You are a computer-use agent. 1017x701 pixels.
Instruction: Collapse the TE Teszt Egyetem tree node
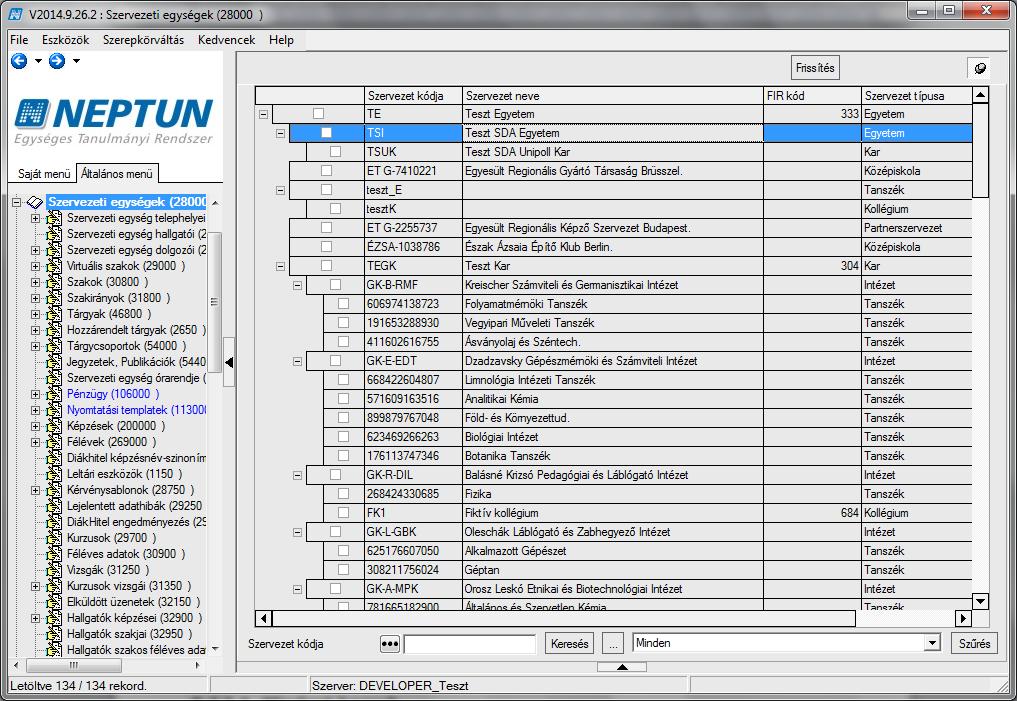(x=263, y=114)
